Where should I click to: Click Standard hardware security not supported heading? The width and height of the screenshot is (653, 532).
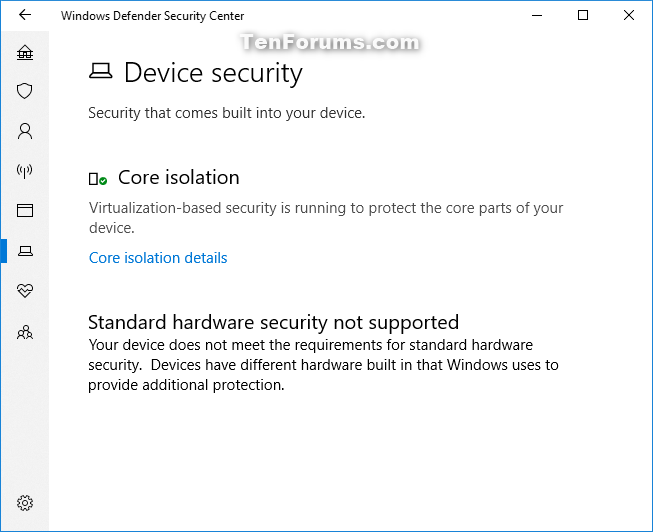[x=274, y=322]
